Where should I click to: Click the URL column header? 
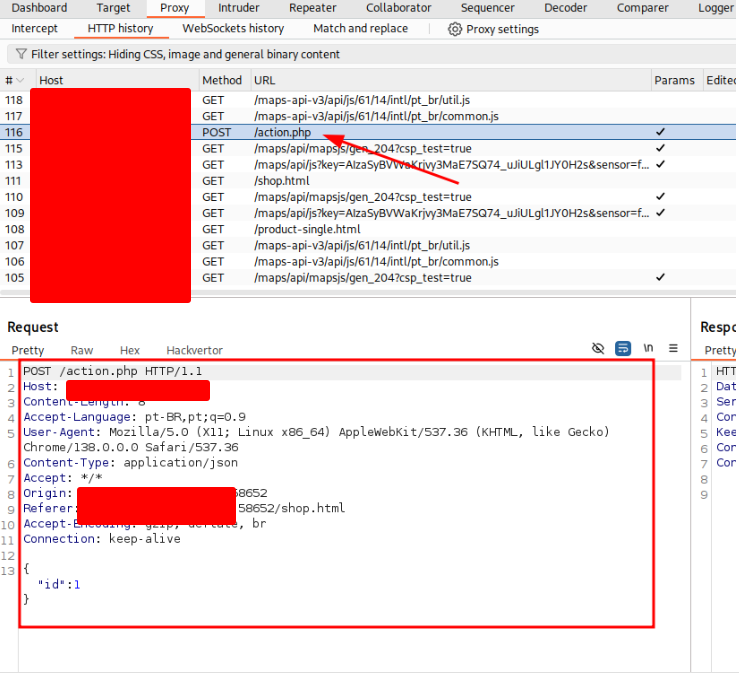tap(265, 80)
